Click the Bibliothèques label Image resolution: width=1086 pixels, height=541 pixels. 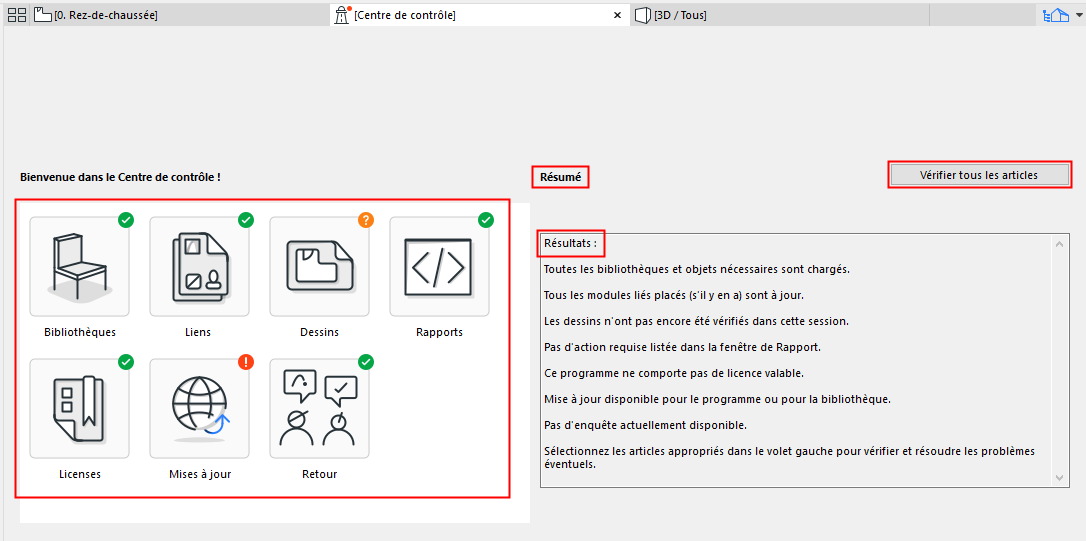[x=80, y=332]
